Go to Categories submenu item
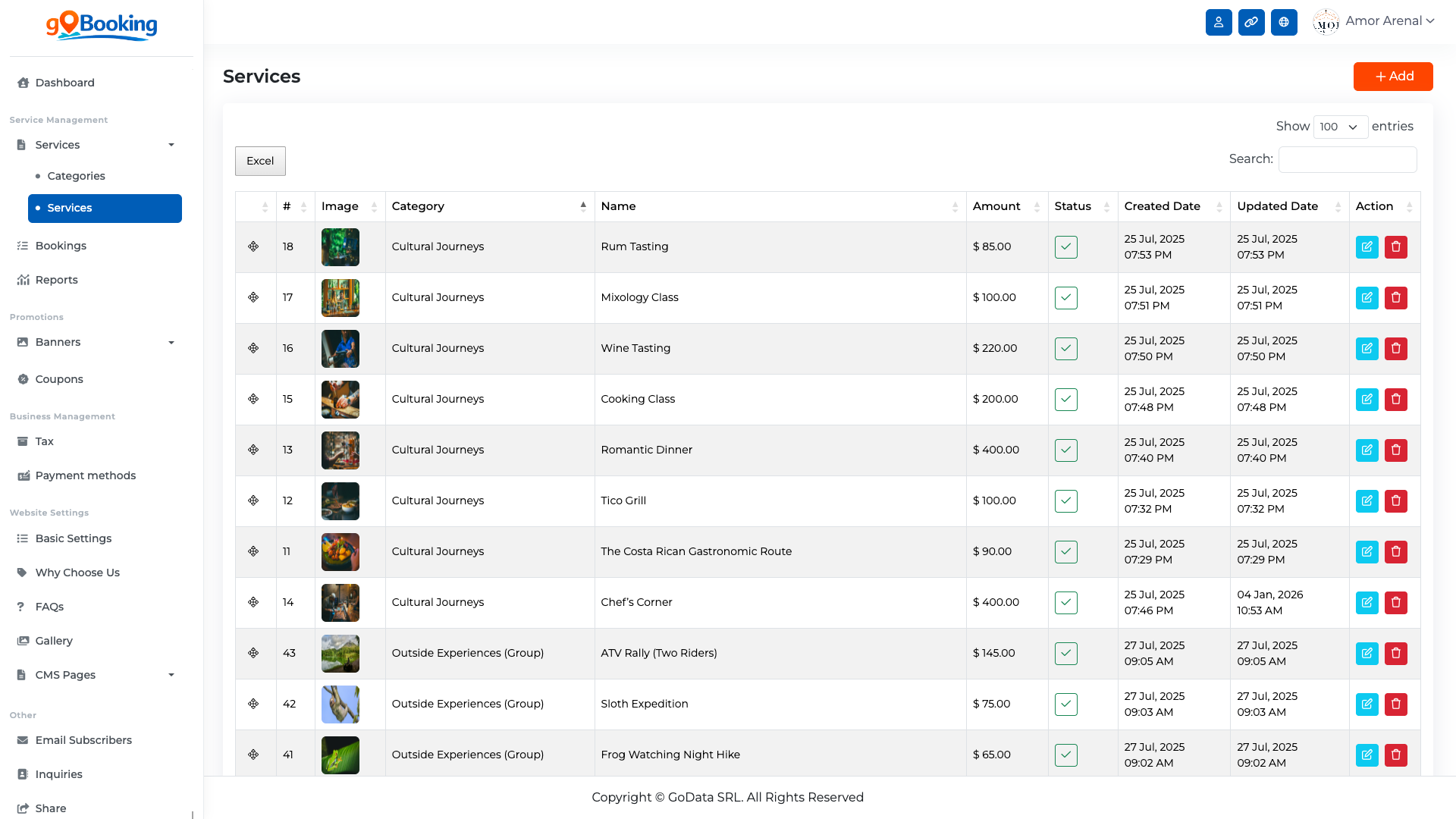 click(76, 176)
